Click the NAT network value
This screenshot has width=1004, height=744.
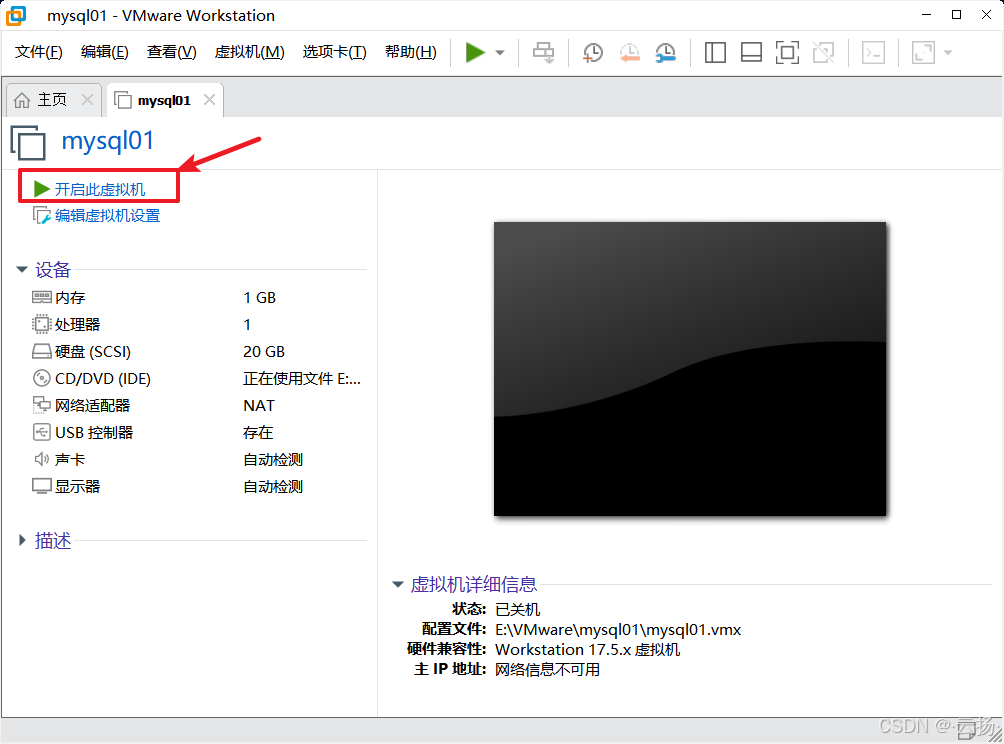click(259, 405)
